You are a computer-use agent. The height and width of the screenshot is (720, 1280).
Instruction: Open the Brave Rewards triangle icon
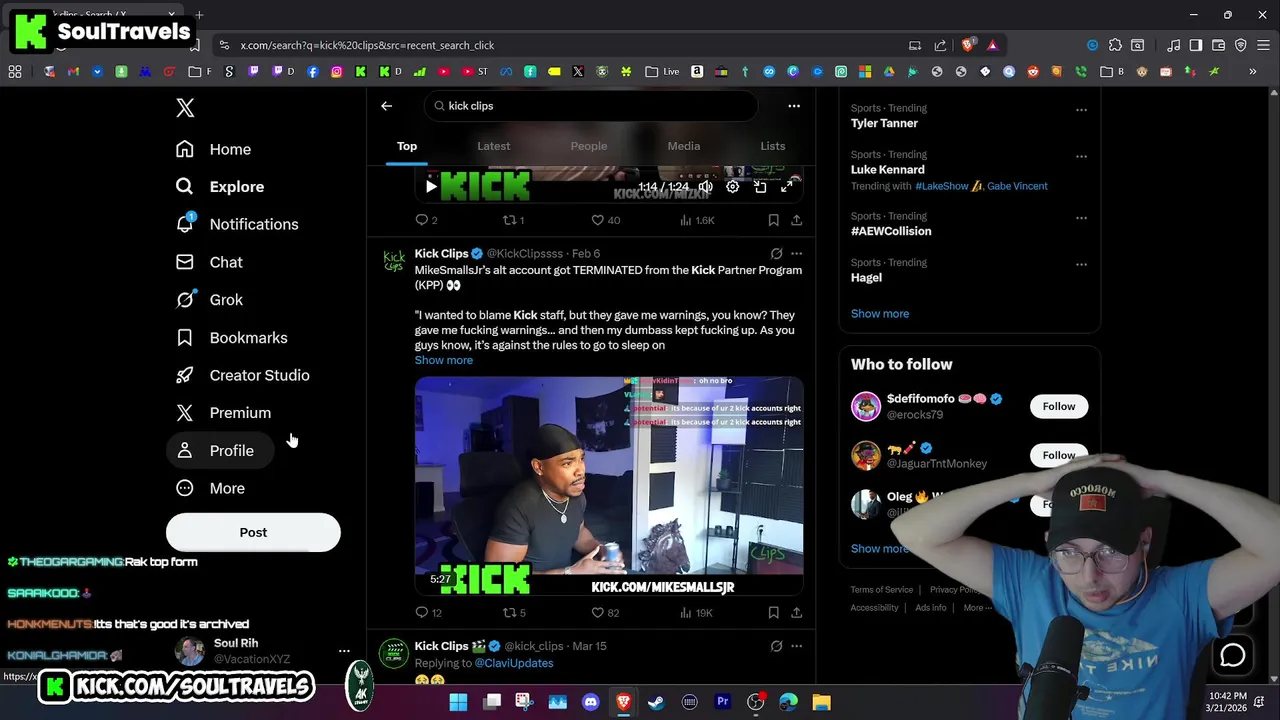992,45
